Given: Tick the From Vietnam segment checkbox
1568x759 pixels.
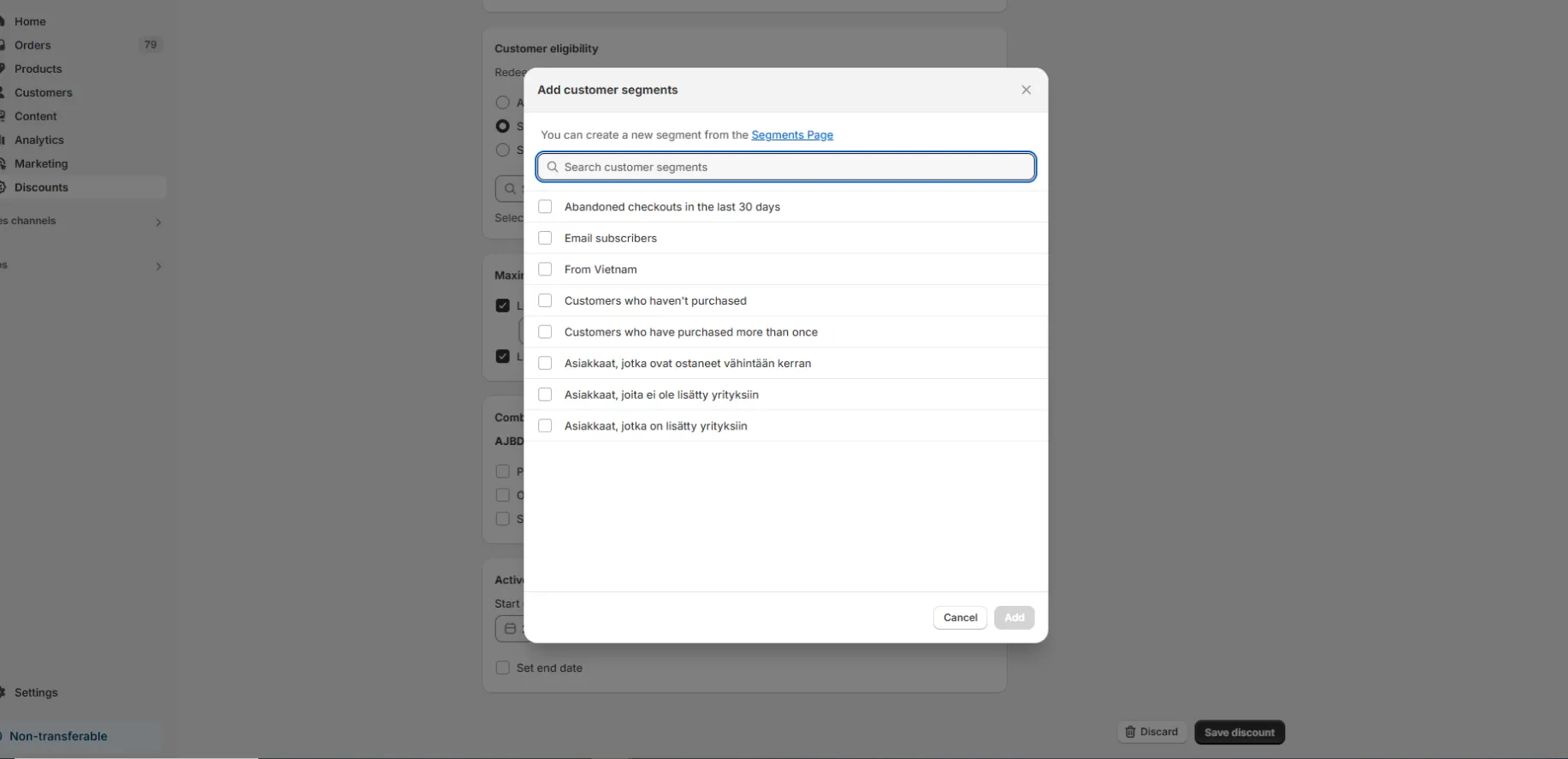Looking at the screenshot, I should pos(545,269).
